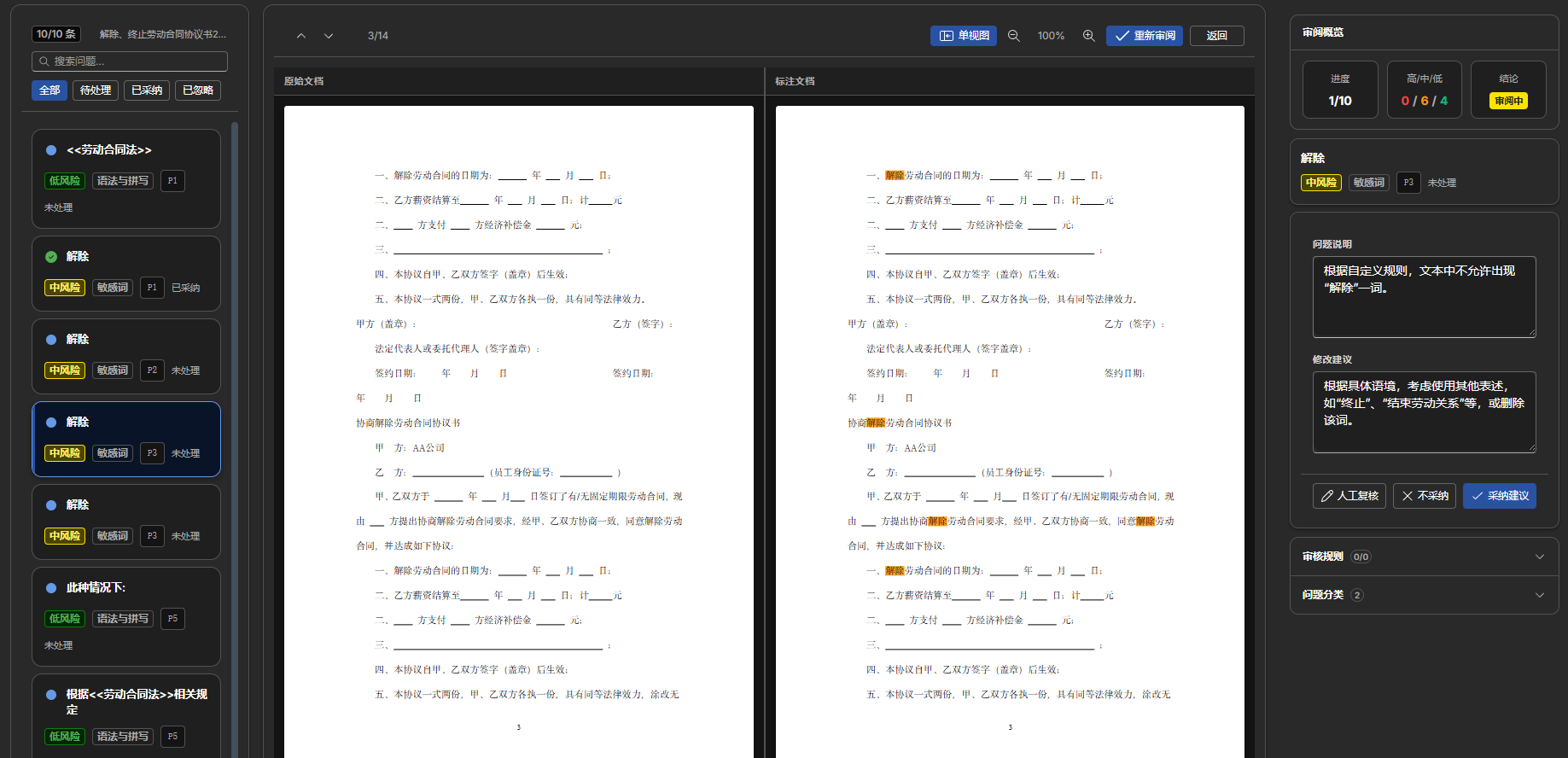Screen dimensions: 1568x758
Task: Go to previous page with up chevron
Action: [300, 36]
